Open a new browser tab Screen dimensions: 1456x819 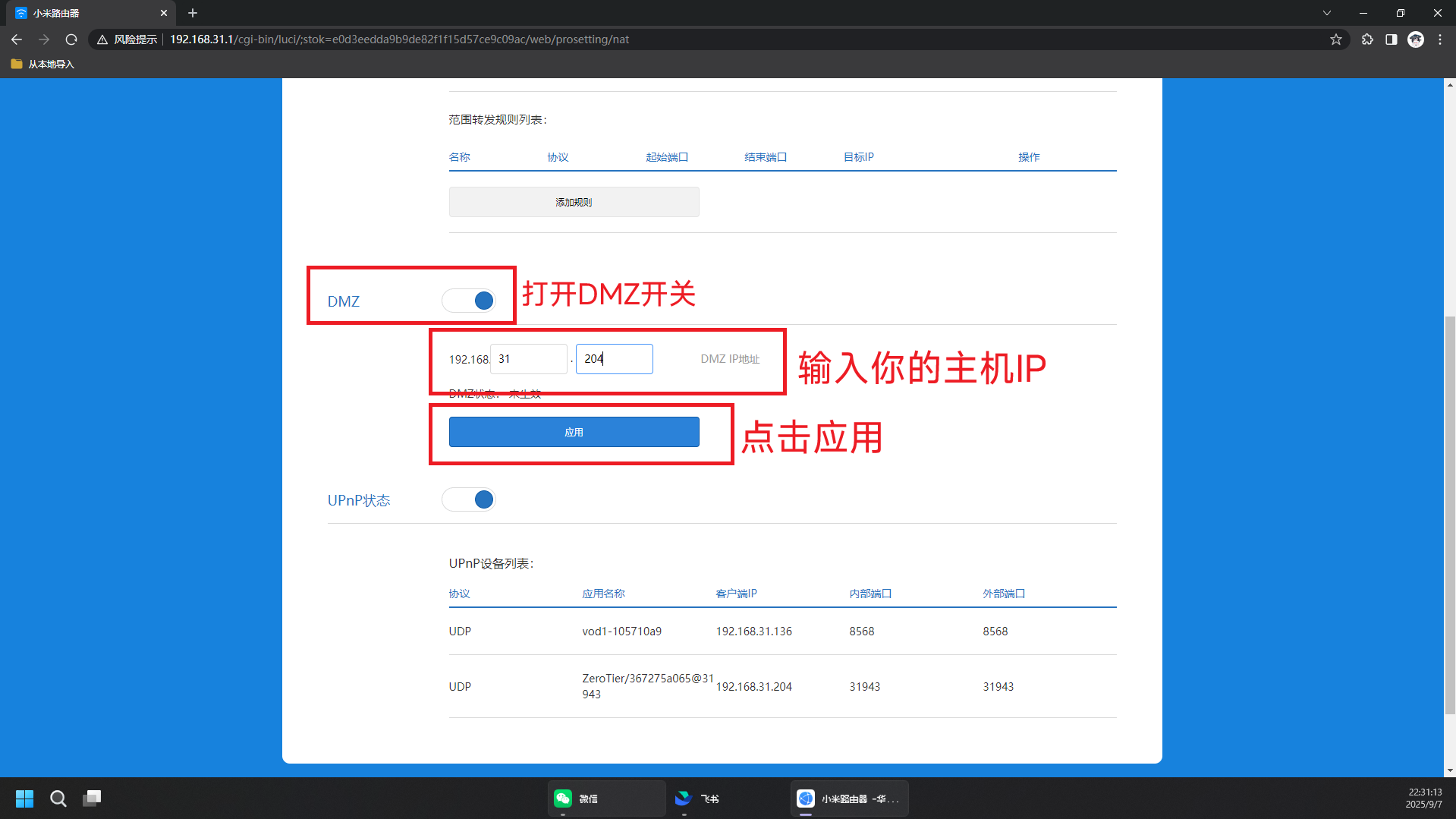coord(193,13)
